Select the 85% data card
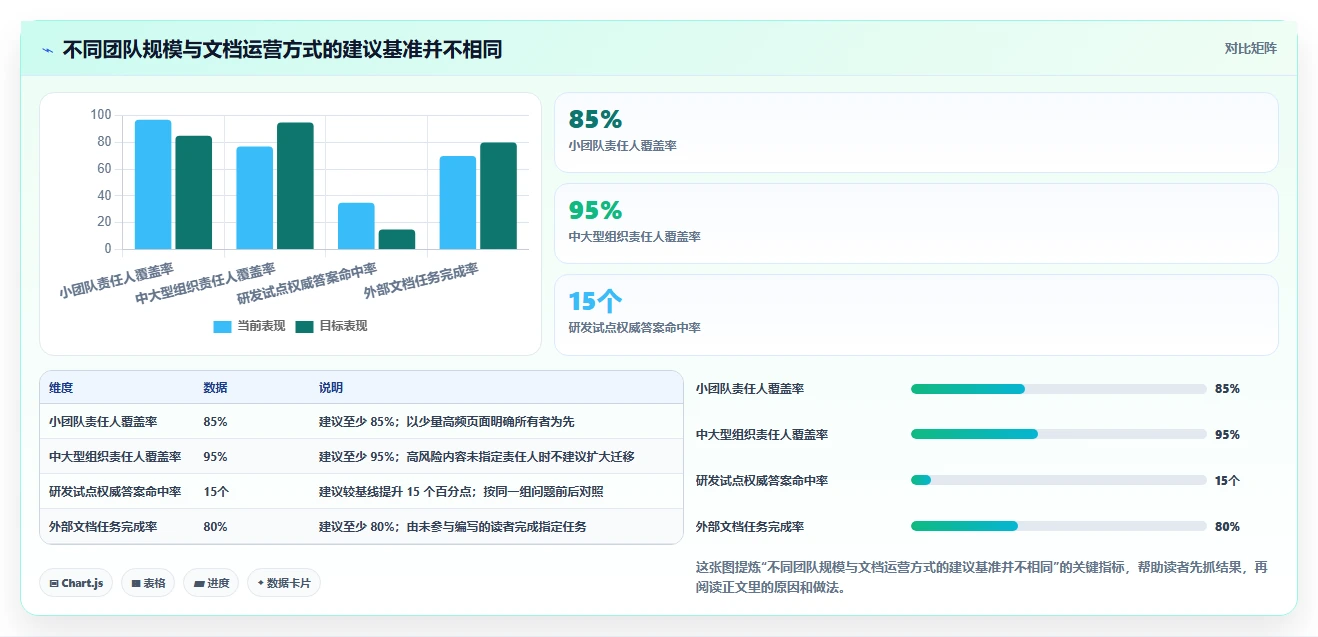Viewport: 1318px width, 637px height. [x=916, y=133]
